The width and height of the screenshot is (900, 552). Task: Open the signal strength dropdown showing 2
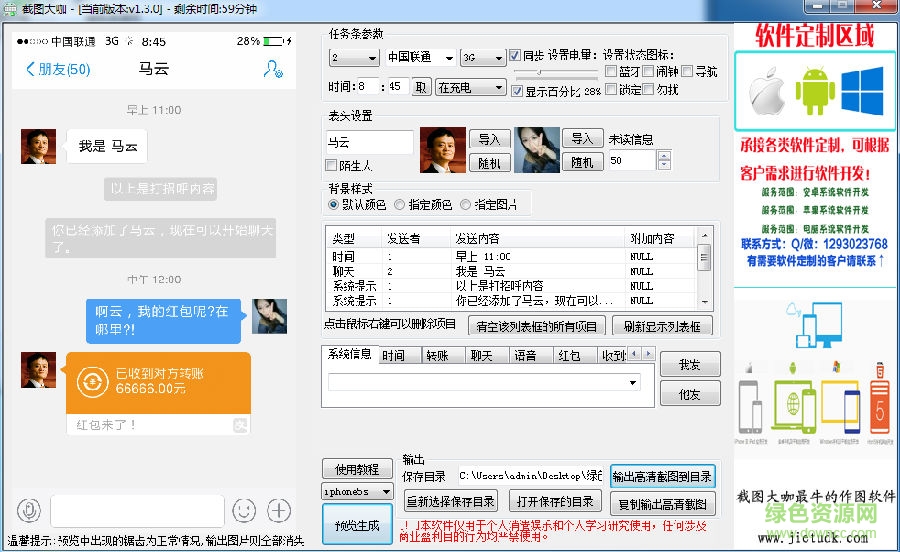click(x=354, y=57)
